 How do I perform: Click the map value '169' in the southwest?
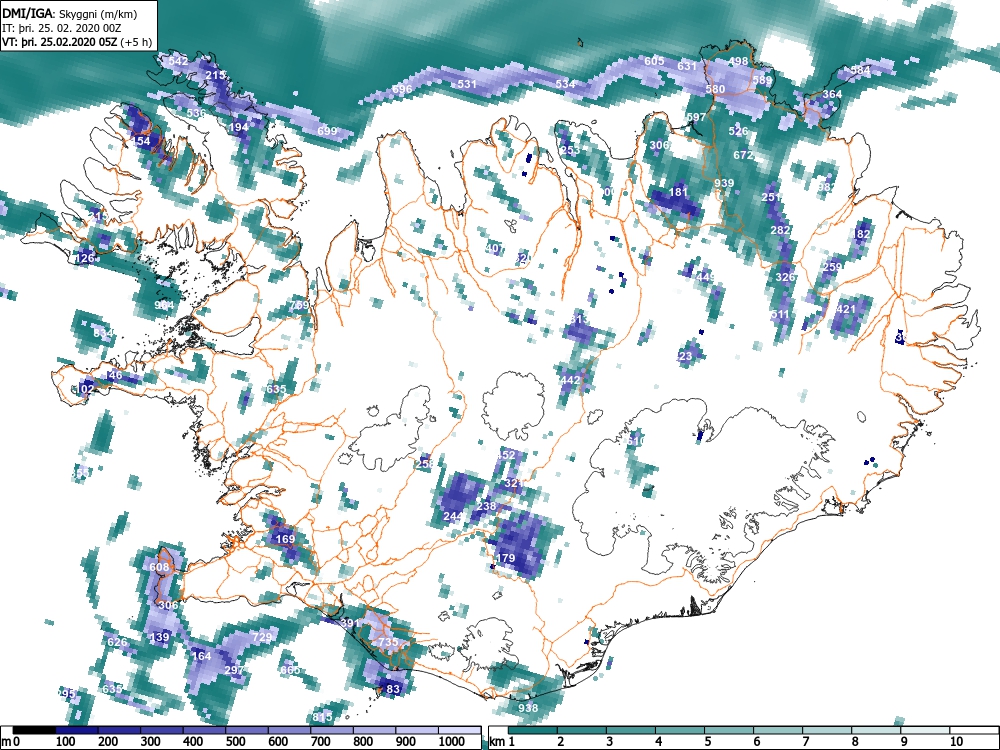coord(285,539)
